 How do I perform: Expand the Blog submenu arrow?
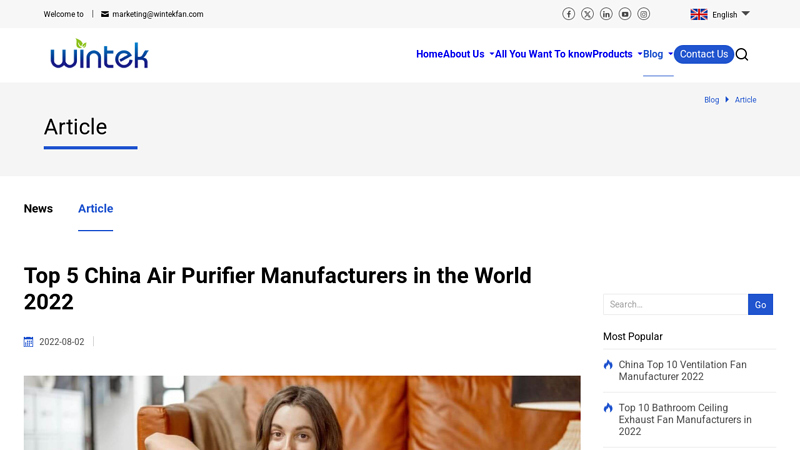tap(670, 54)
